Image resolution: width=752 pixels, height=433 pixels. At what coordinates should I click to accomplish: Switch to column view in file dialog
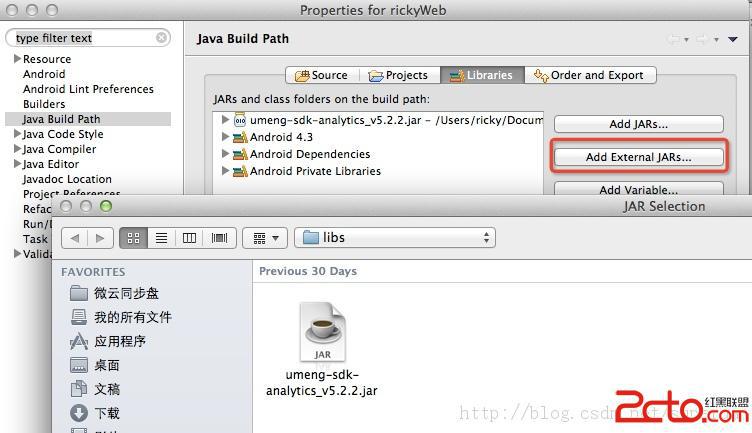[x=189, y=238]
